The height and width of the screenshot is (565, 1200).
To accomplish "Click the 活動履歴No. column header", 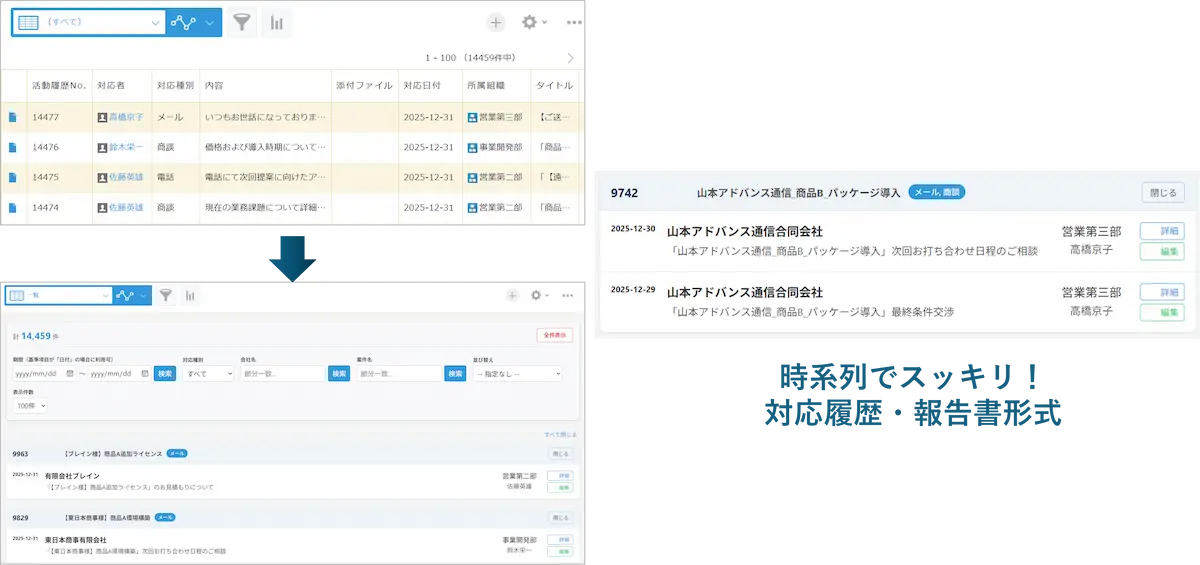I will coord(59,86).
